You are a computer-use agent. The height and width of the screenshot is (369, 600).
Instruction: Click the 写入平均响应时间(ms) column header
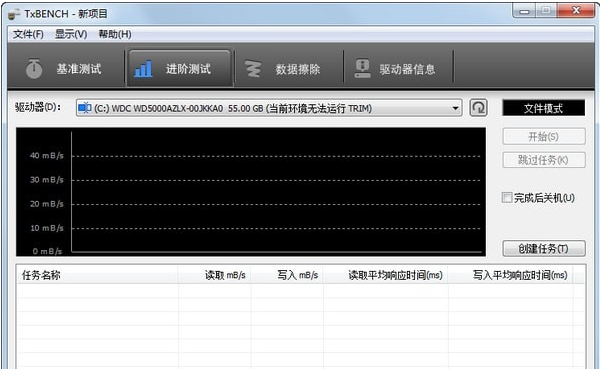click(510, 275)
